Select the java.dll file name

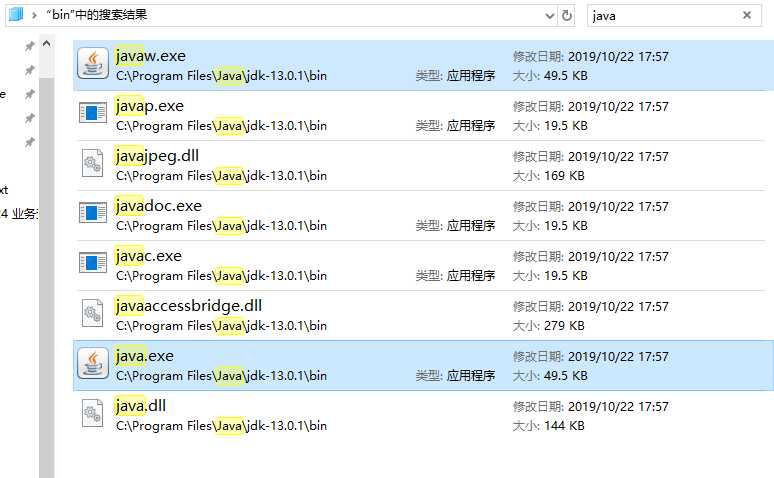(141, 406)
